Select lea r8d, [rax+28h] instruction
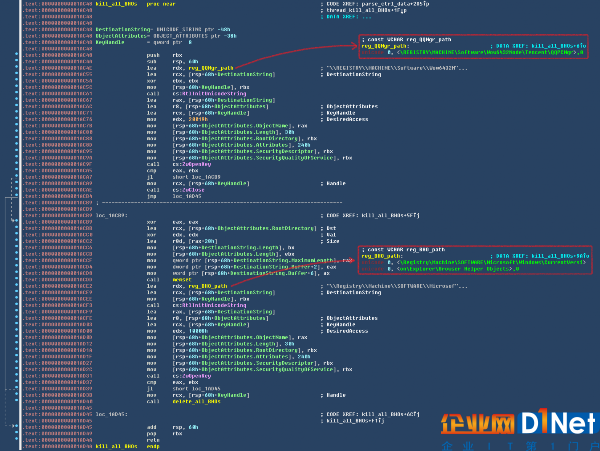Screen dimensions: 600x451 [x=182, y=241]
